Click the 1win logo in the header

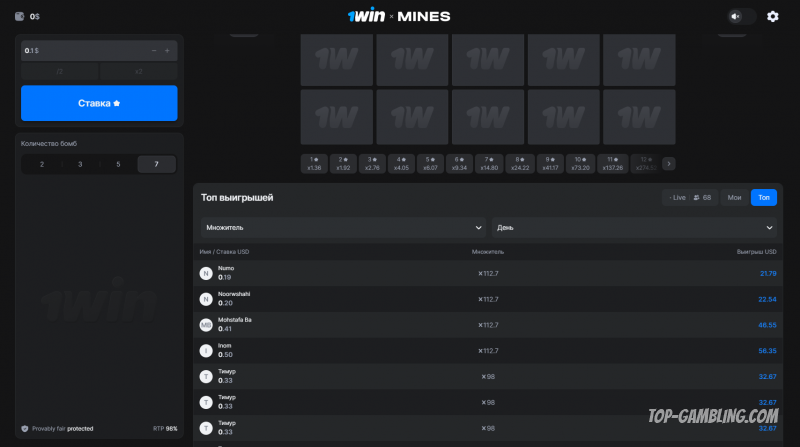[x=366, y=16]
